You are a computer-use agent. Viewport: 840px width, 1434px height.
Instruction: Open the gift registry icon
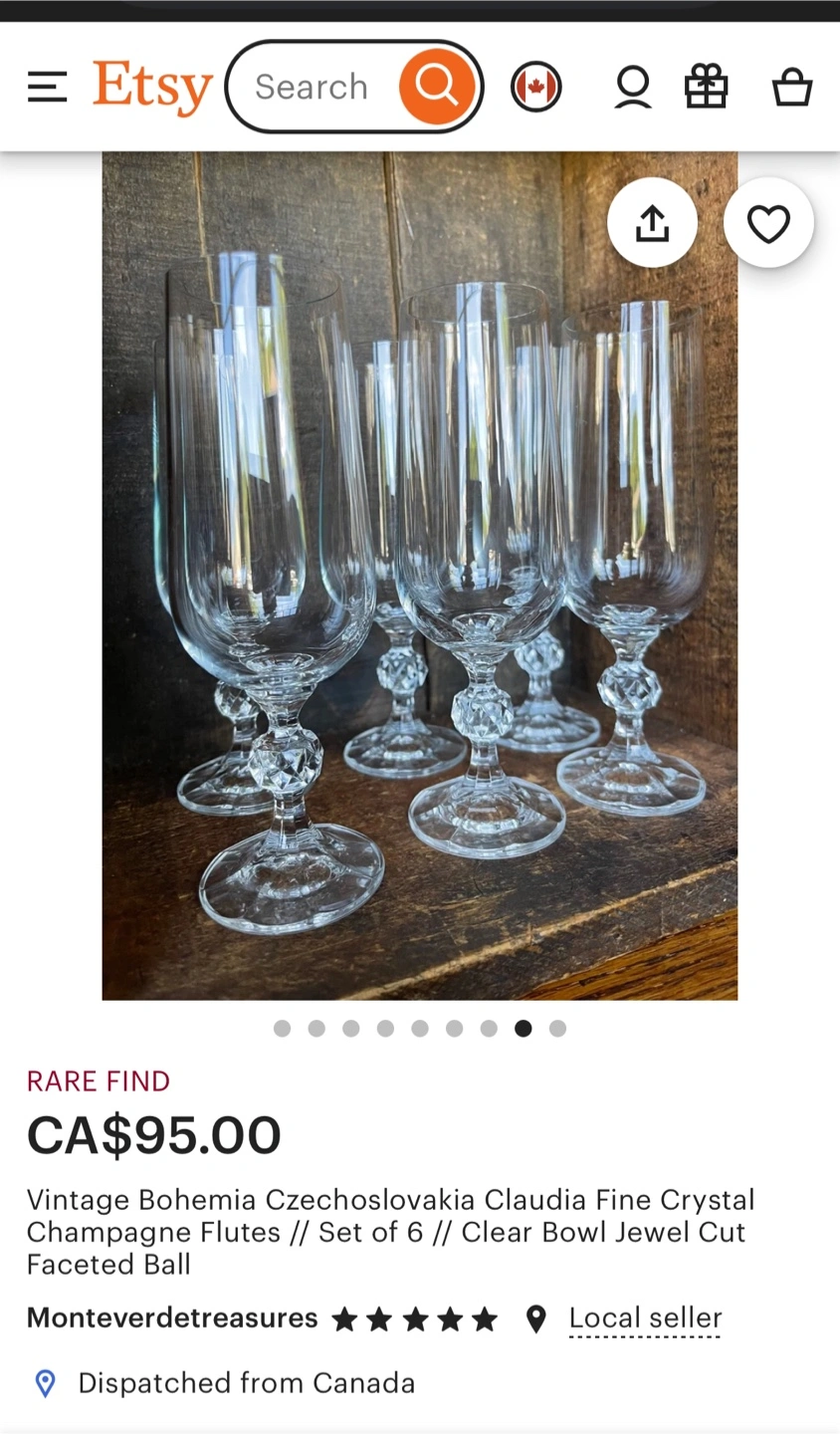tap(707, 87)
